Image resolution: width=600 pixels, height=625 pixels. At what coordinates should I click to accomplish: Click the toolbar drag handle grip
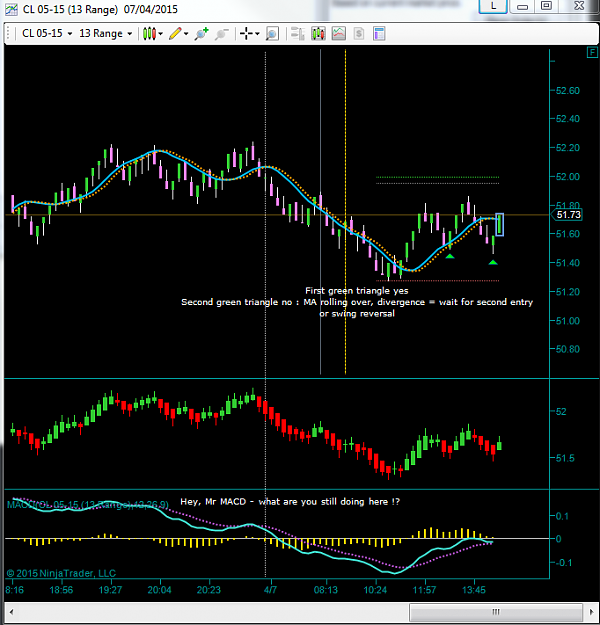click(x=9, y=34)
